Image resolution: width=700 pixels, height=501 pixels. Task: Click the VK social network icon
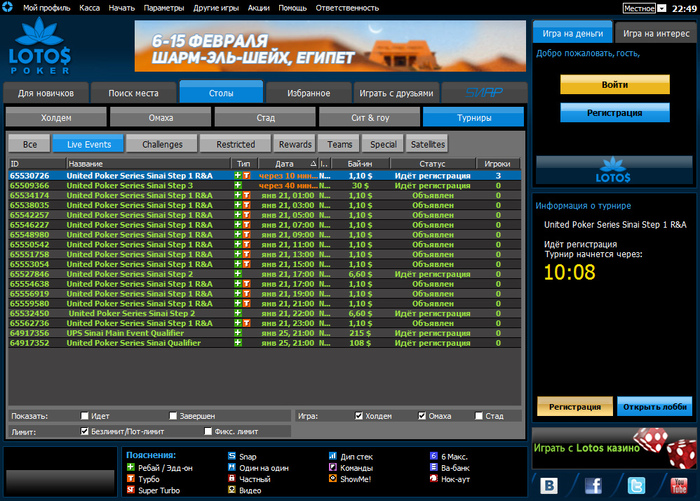click(549, 485)
